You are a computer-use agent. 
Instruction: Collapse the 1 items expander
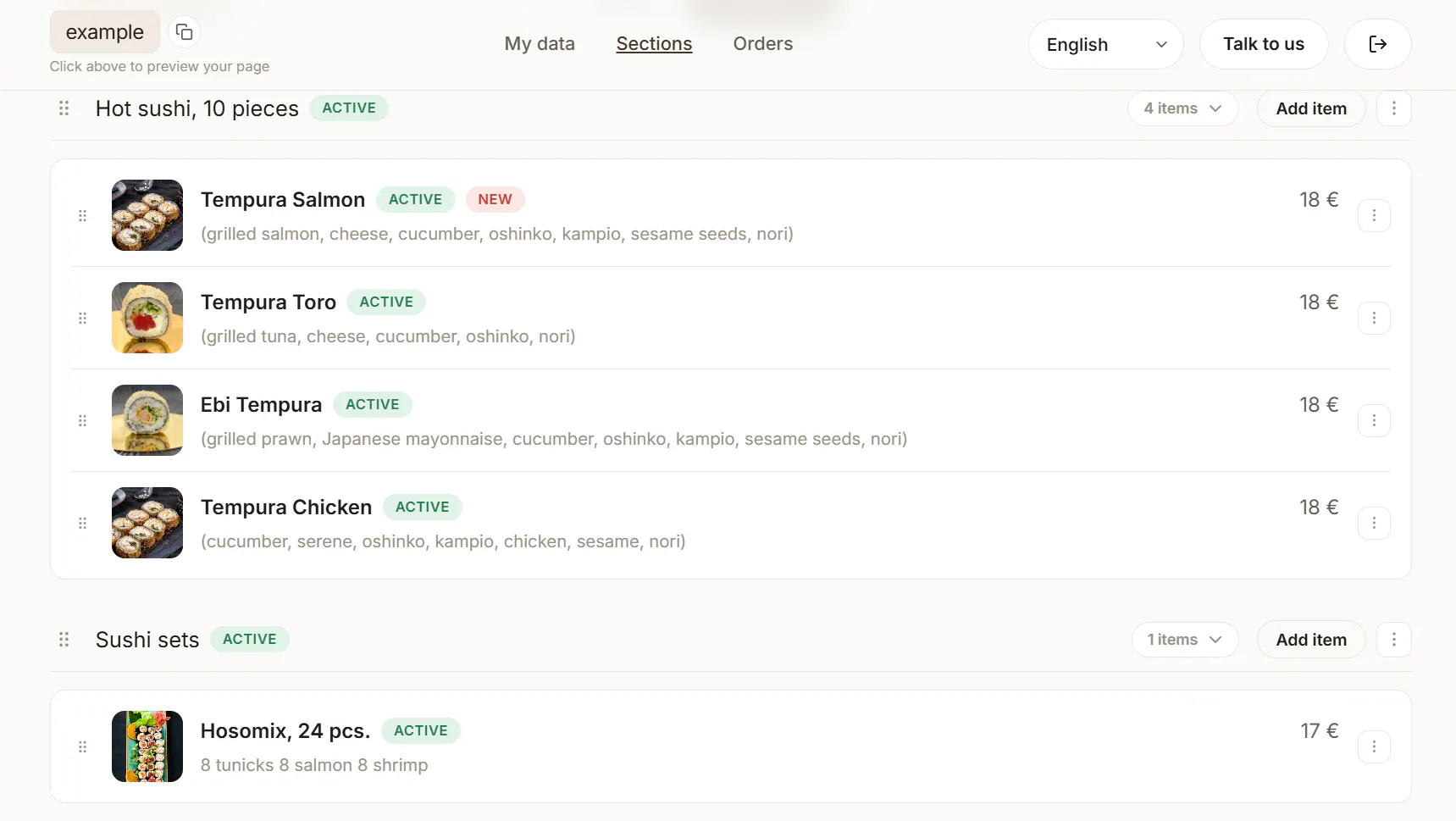(x=1185, y=640)
